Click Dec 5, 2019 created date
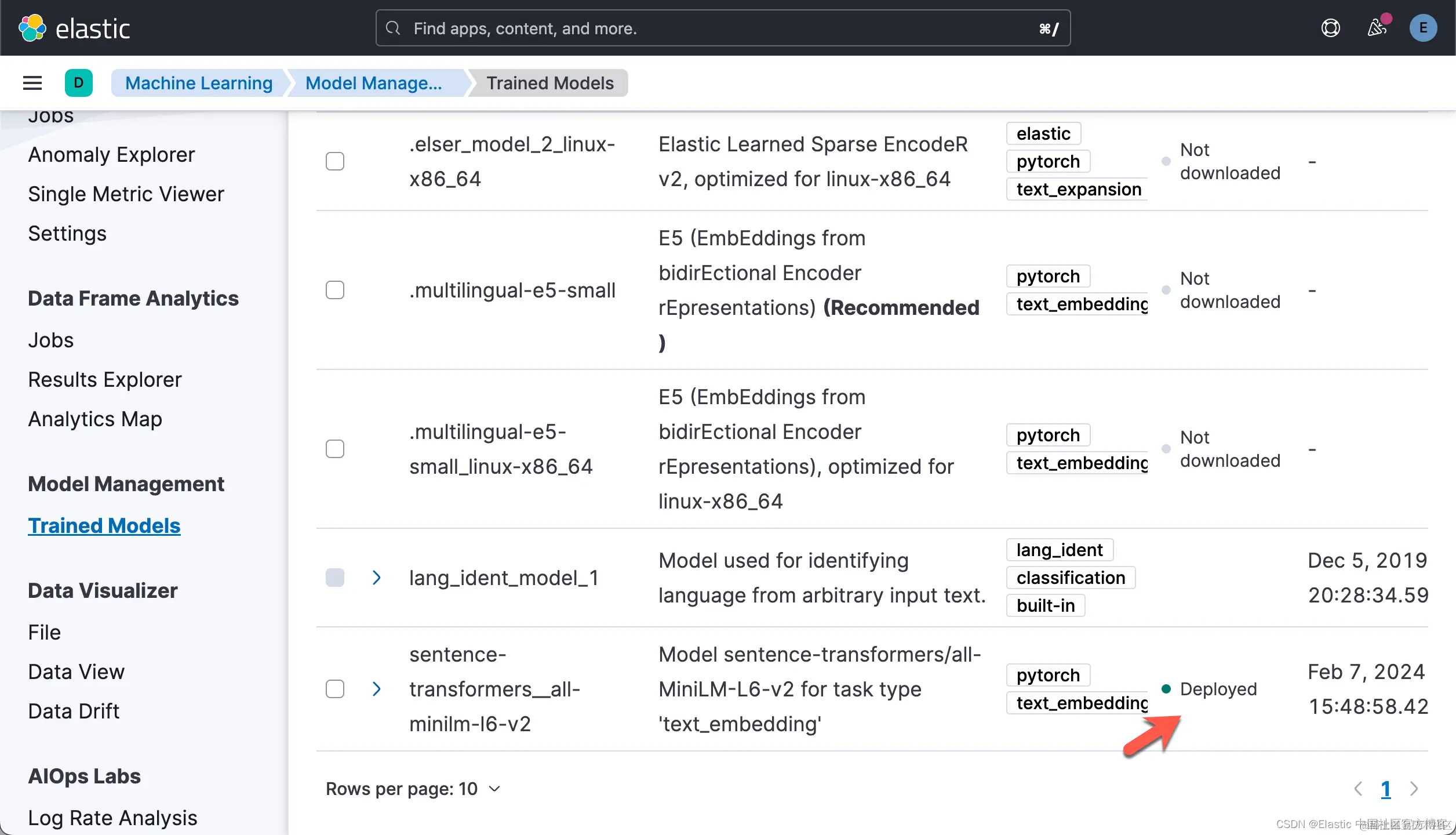1456x835 pixels. pyautogui.click(x=1367, y=578)
